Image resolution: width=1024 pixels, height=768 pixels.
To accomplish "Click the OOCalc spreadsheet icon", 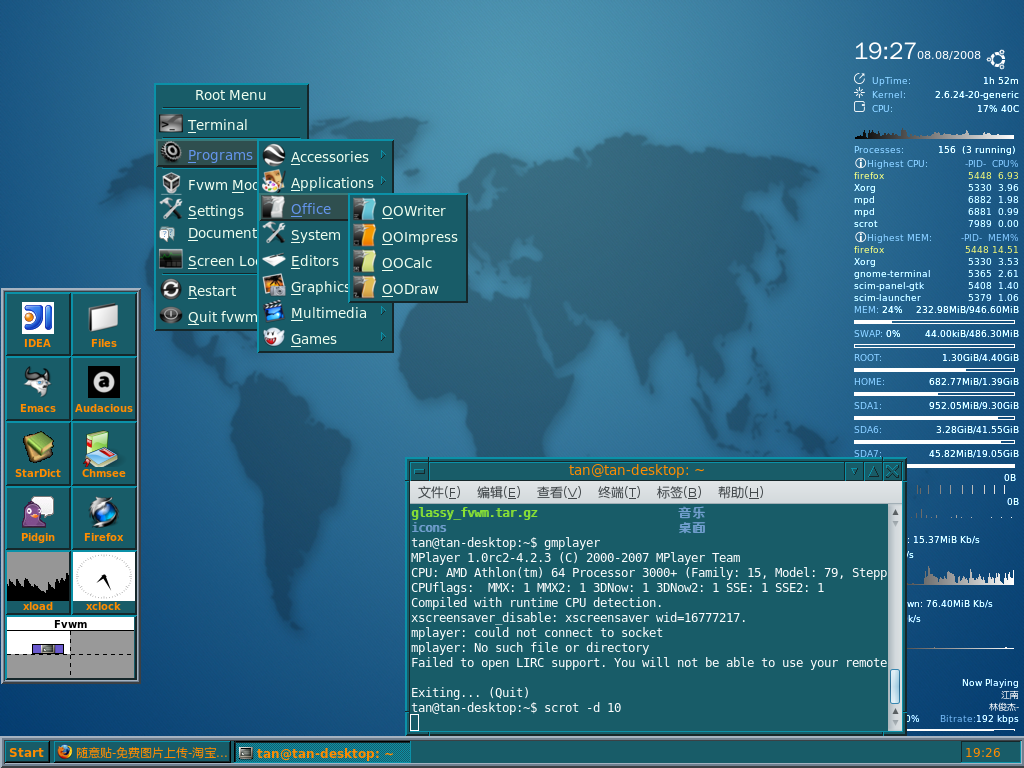I will [364, 262].
